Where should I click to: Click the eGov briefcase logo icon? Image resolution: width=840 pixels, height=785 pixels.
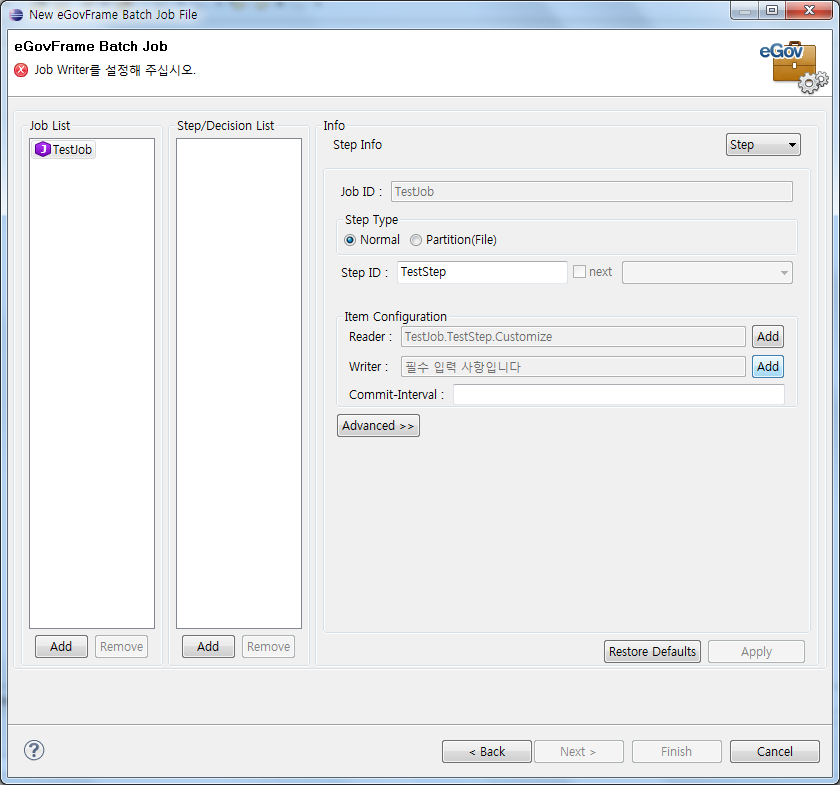click(x=794, y=67)
